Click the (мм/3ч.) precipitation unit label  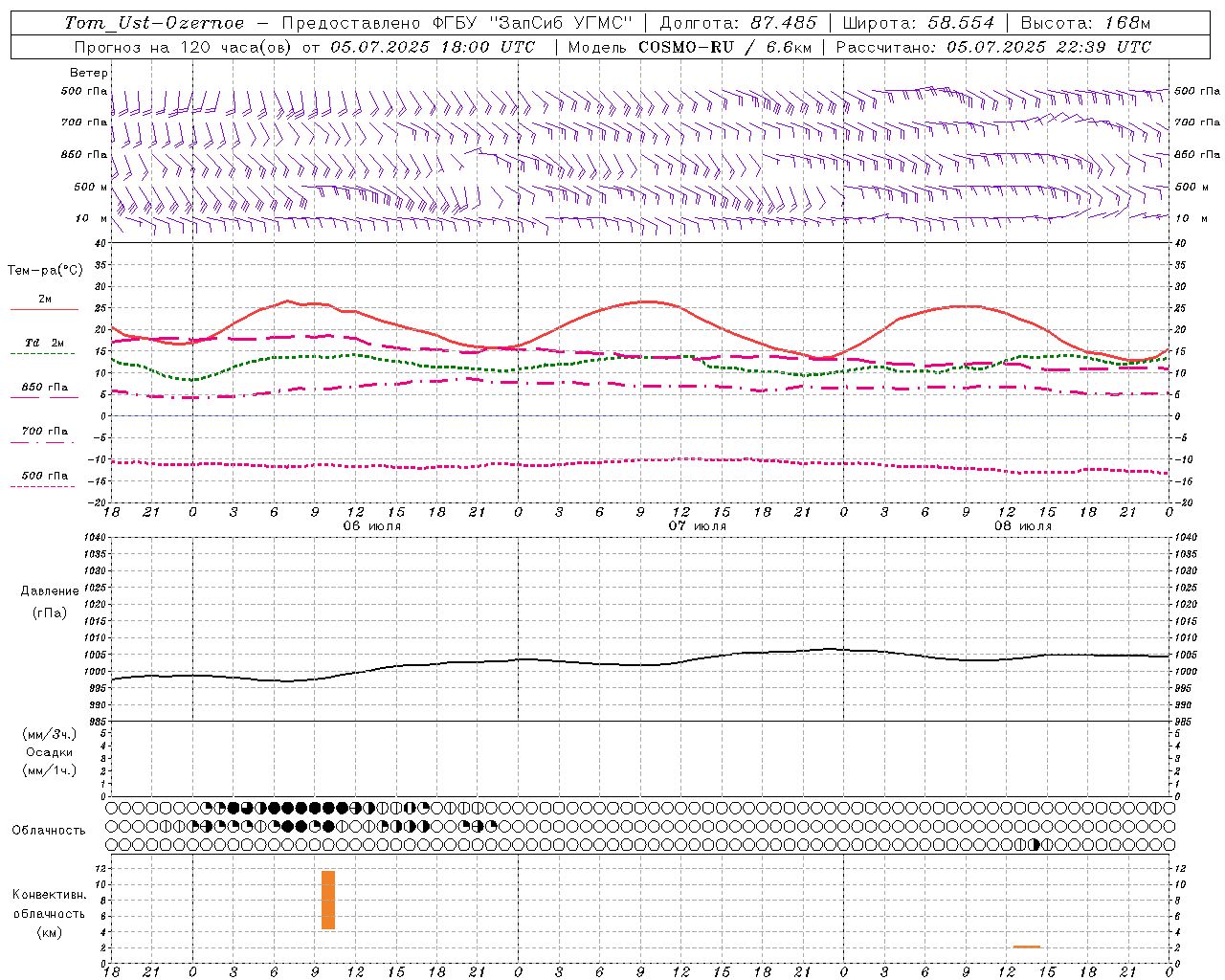click(x=50, y=734)
